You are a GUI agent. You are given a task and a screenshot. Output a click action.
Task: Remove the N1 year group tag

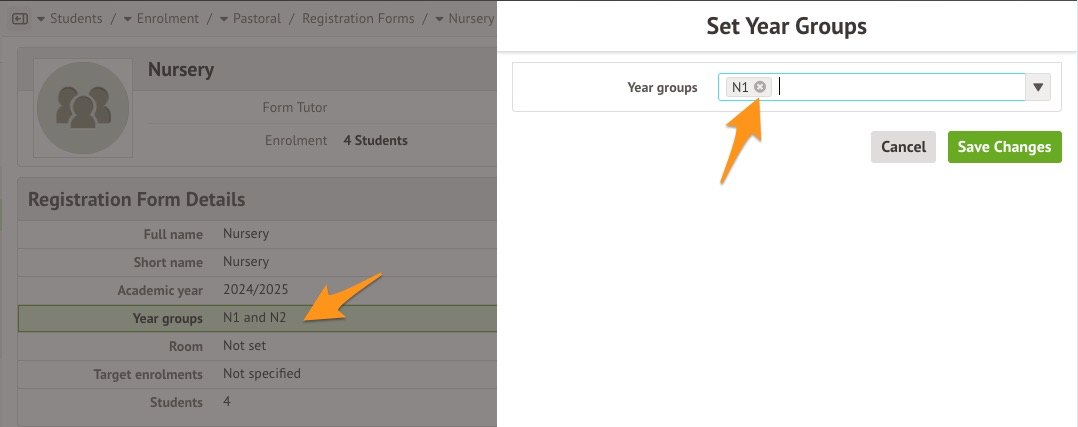click(760, 87)
